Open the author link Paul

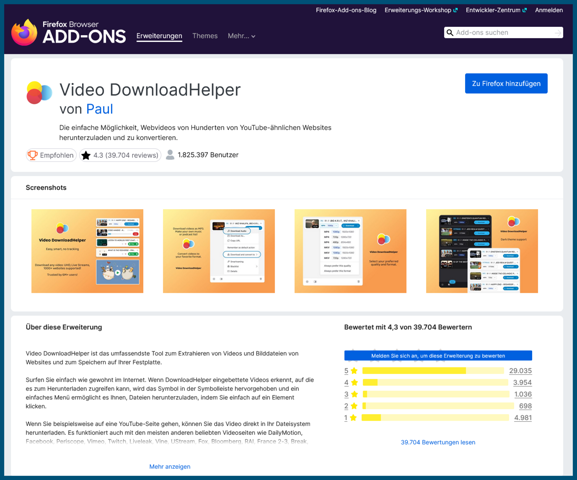pos(99,109)
